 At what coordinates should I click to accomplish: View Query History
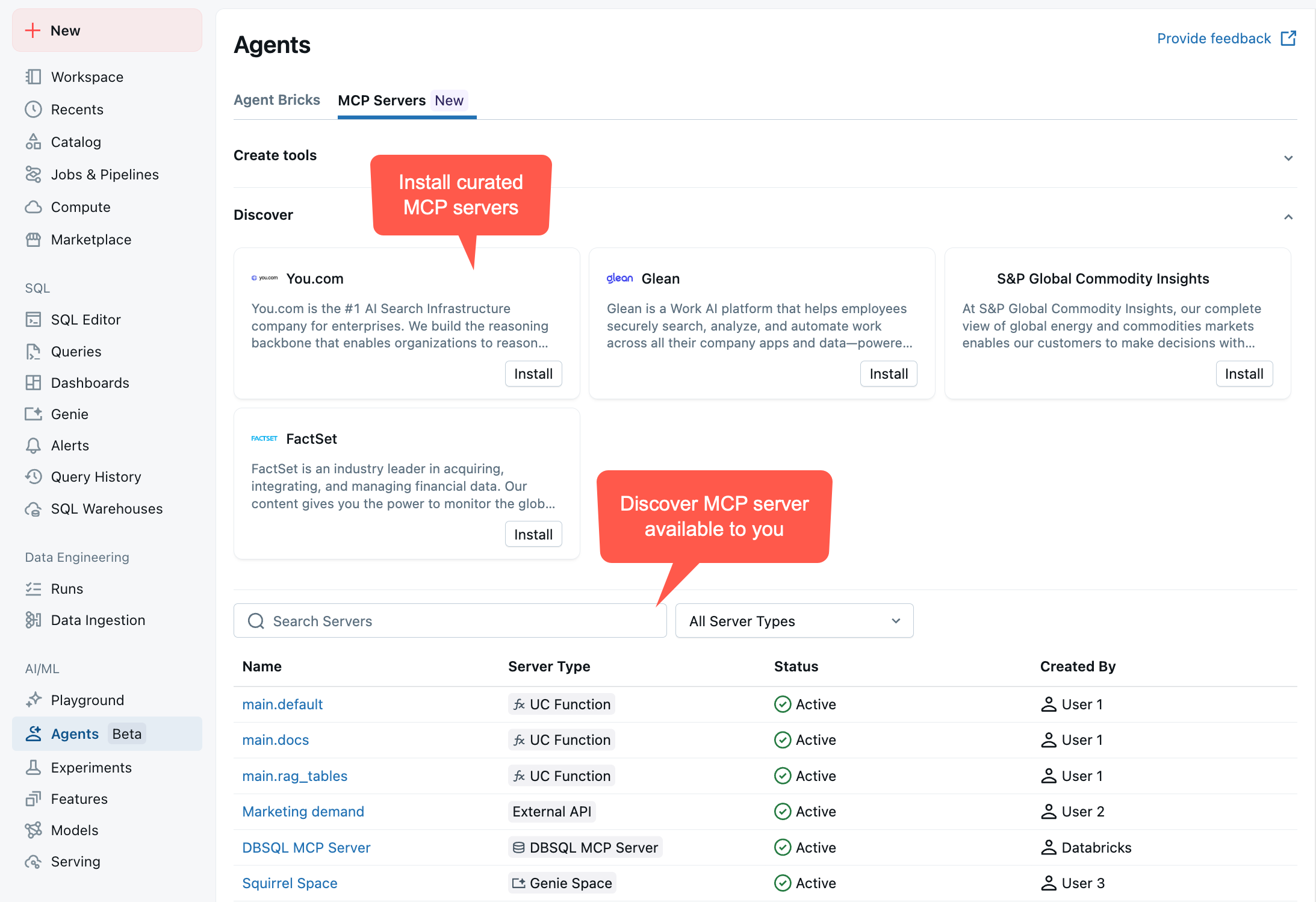click(96, 476)
